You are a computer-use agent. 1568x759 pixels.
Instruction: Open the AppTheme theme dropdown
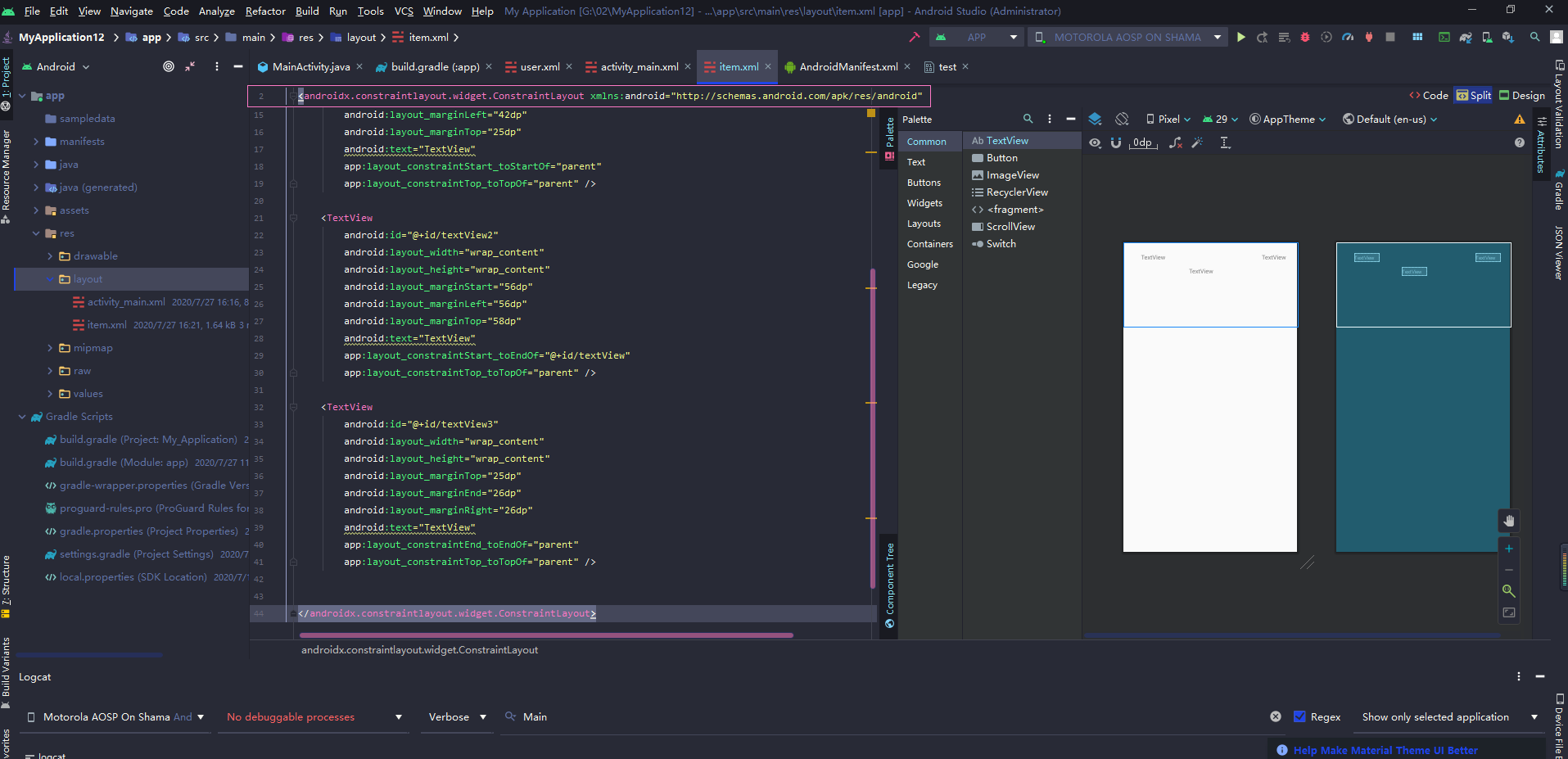pos(1288,119)
